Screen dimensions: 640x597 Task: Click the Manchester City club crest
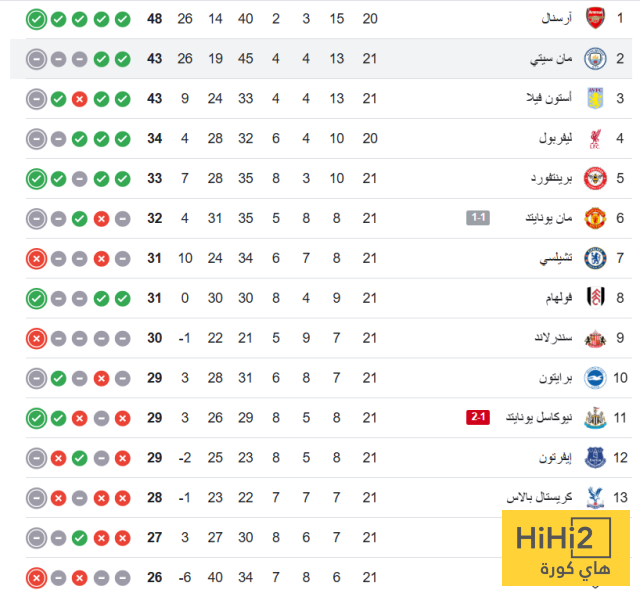pos(594,59)
